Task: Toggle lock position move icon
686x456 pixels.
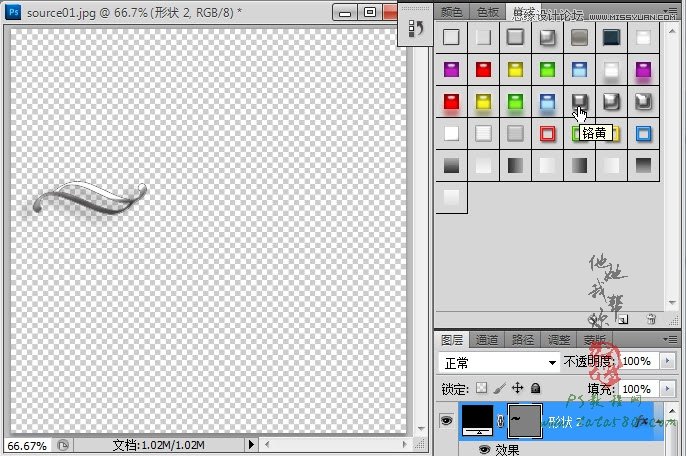Action: tap(518, 388)
